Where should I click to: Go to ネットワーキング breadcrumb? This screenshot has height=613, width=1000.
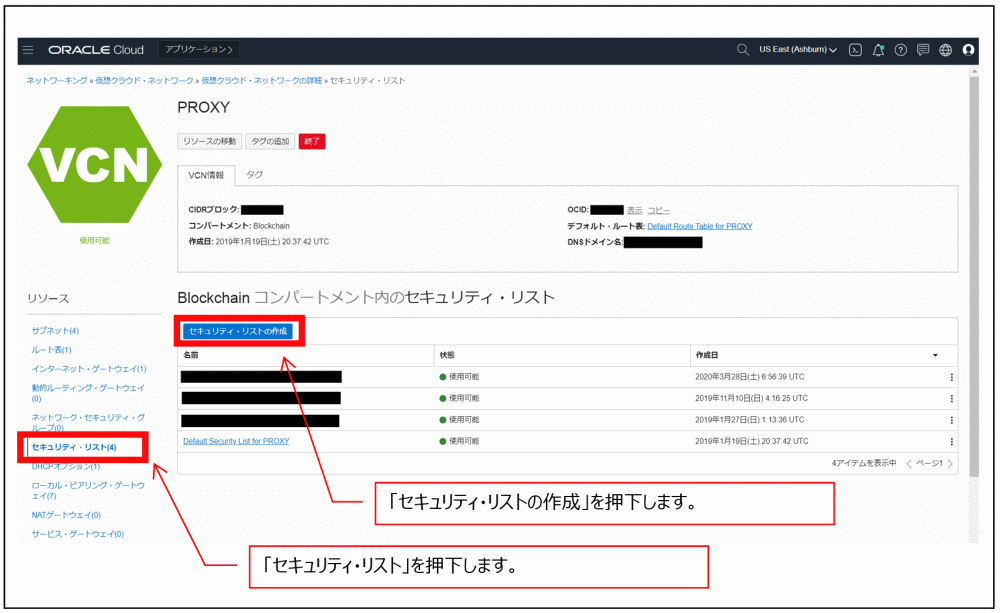coord(57,81)
